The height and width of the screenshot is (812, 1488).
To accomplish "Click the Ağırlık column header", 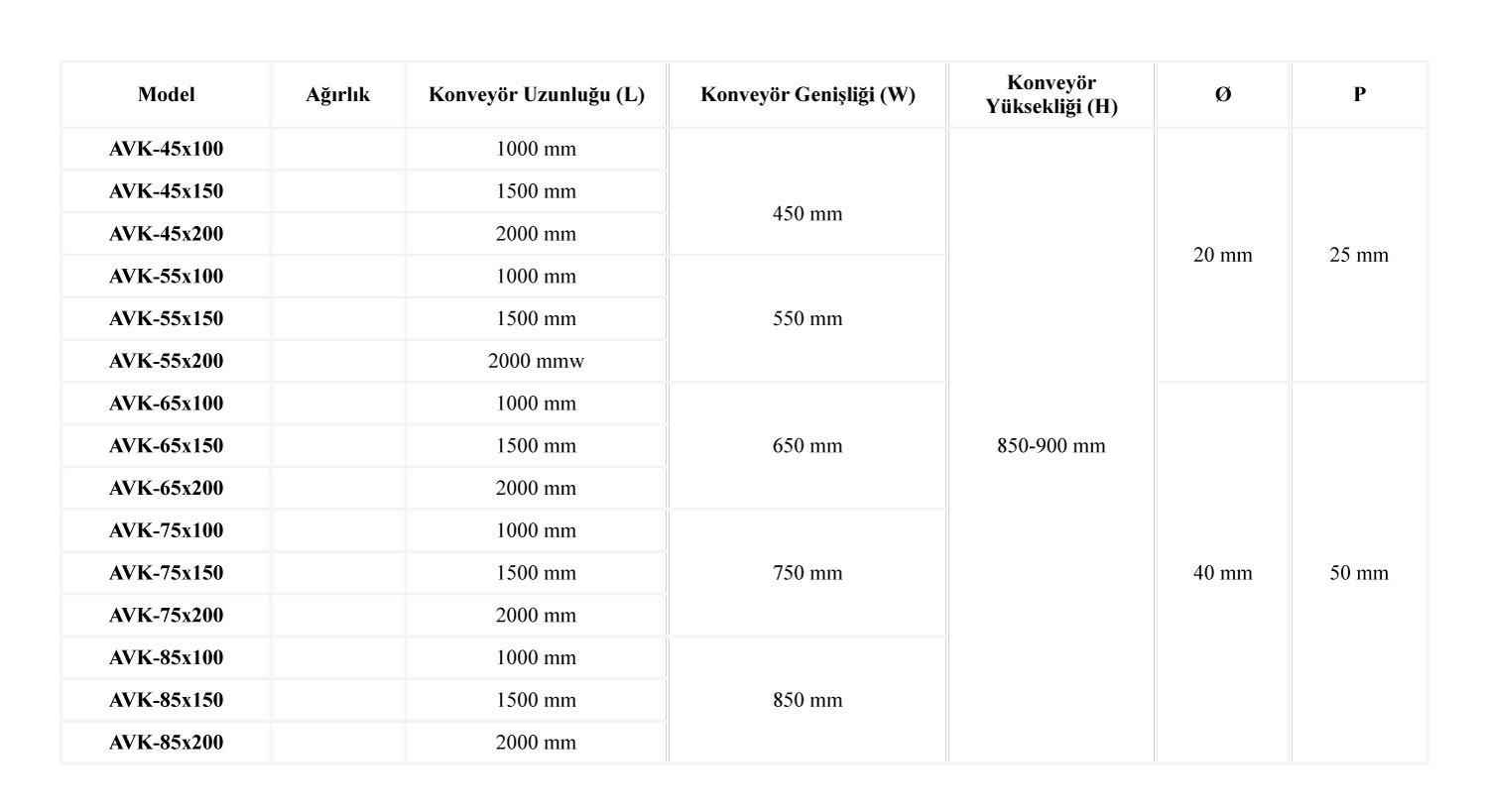I will pyautogui.click(x=337, y=94).
